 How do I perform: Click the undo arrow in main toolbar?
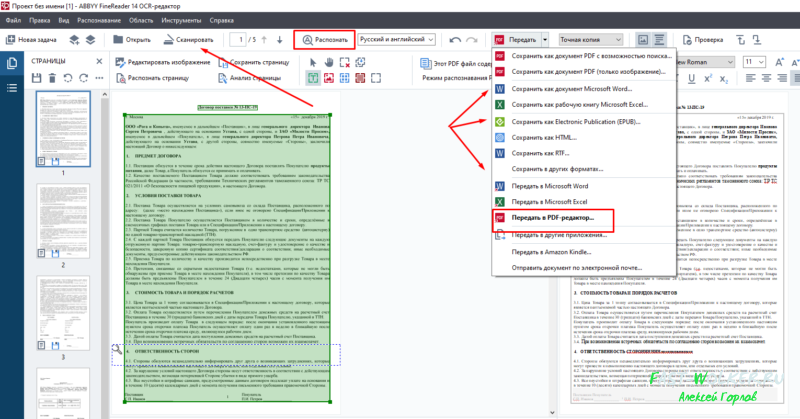tap(457, 39)
